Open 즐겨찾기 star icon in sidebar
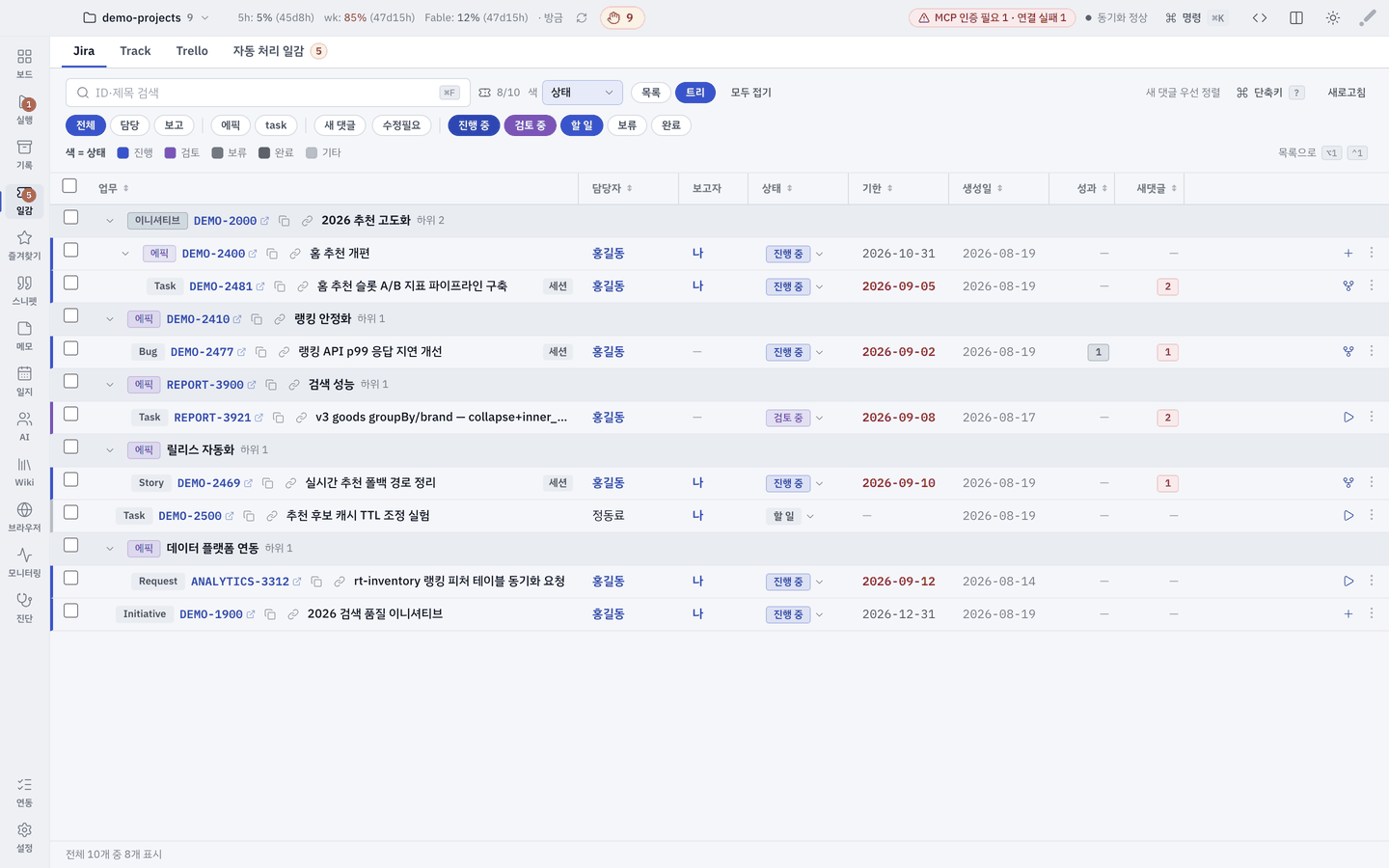The image size is (1389, 868). pyautogui.click(x=24, y=245)
